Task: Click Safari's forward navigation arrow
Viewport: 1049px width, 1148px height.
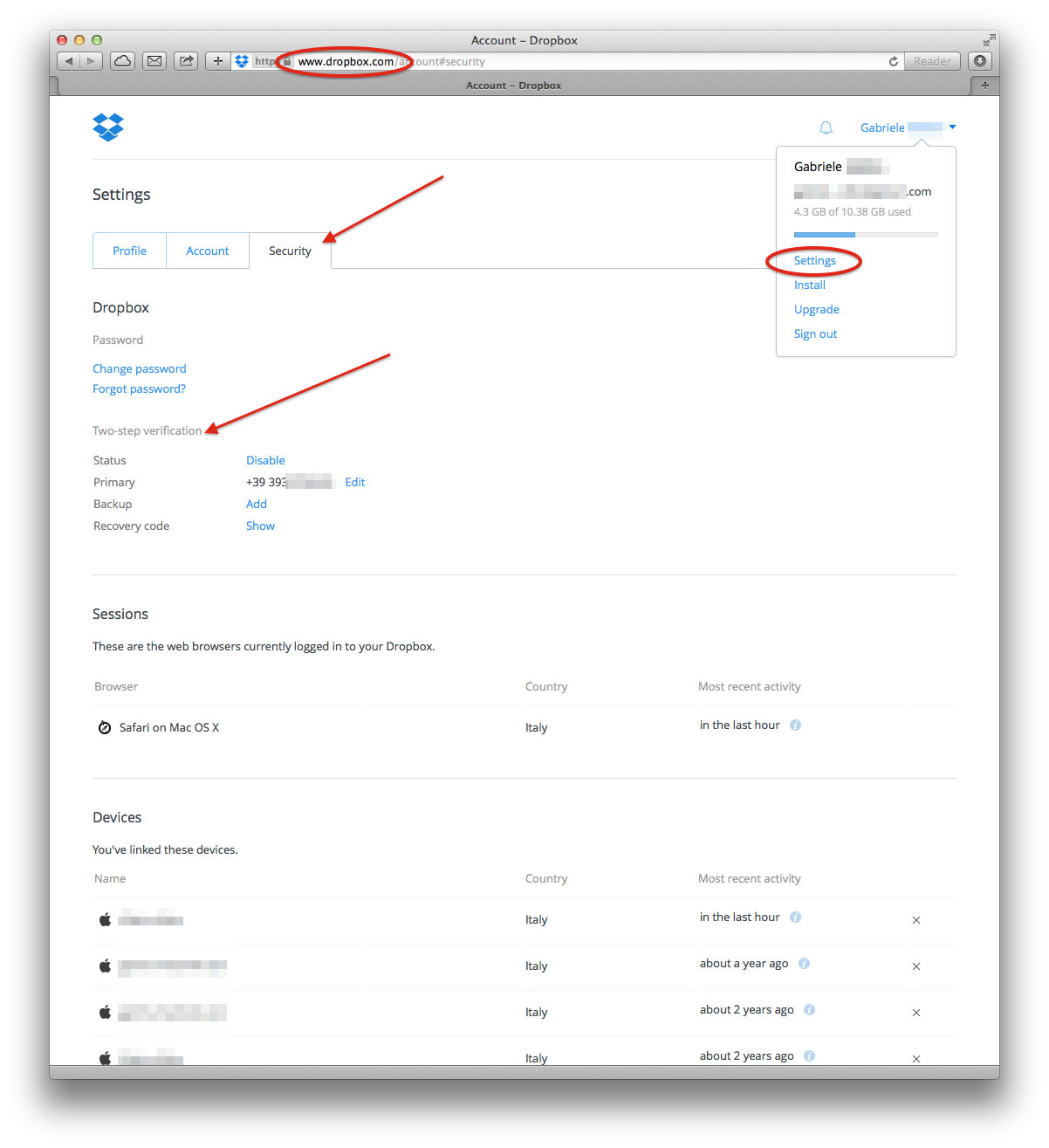Action: coord(92,61)
